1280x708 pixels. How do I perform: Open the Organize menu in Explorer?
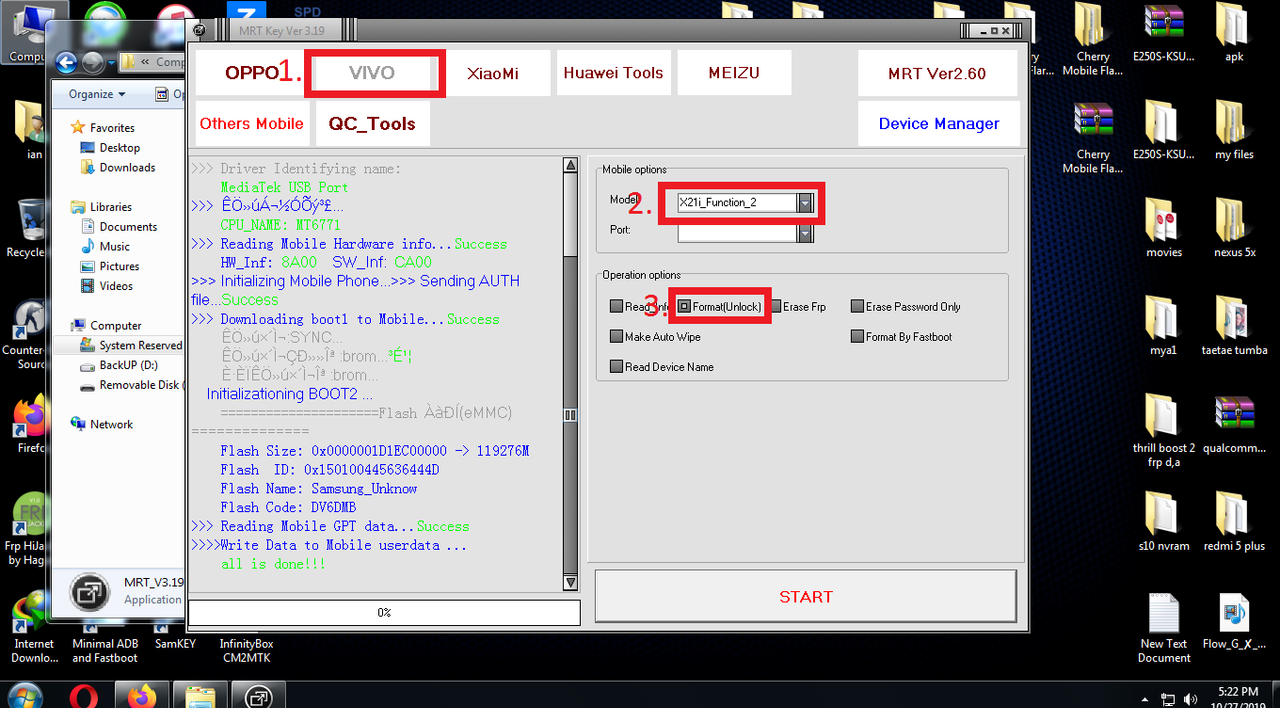click(97, 94)
